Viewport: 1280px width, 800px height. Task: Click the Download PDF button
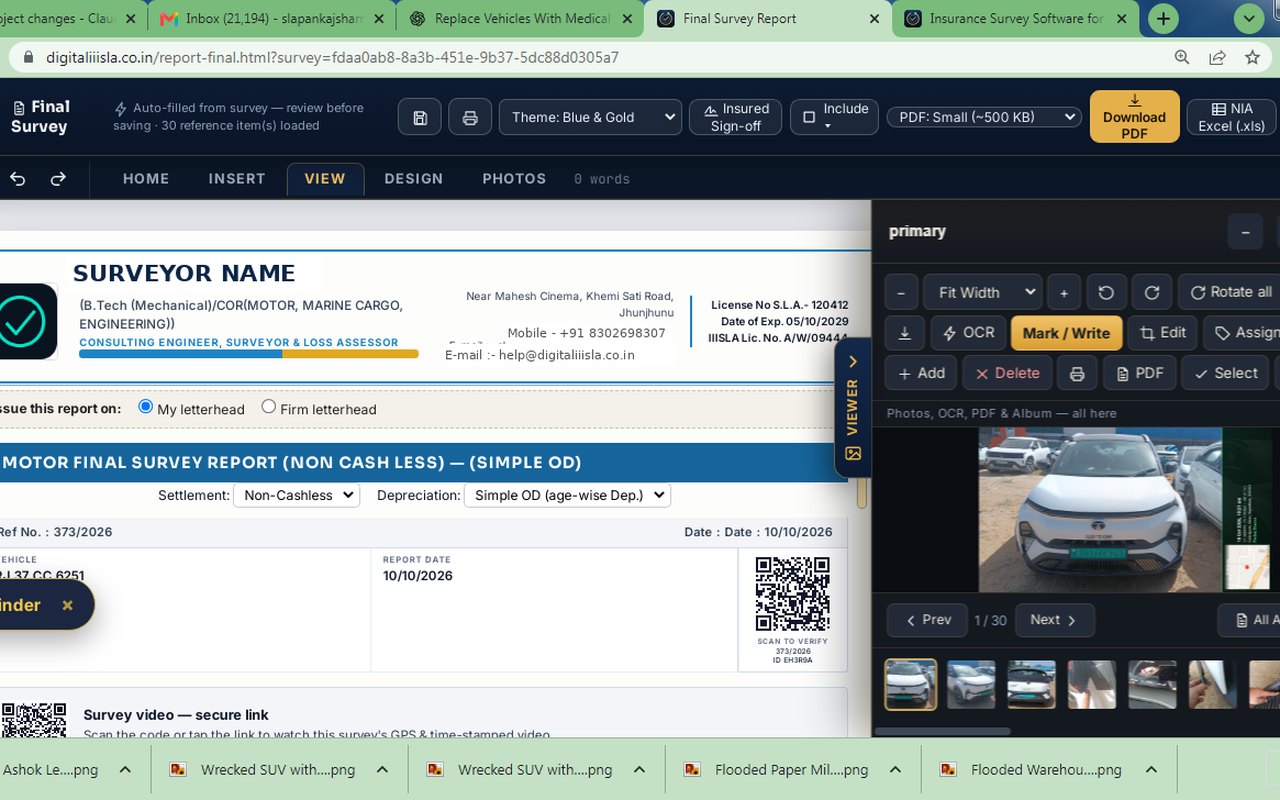tap(1134, 116)
